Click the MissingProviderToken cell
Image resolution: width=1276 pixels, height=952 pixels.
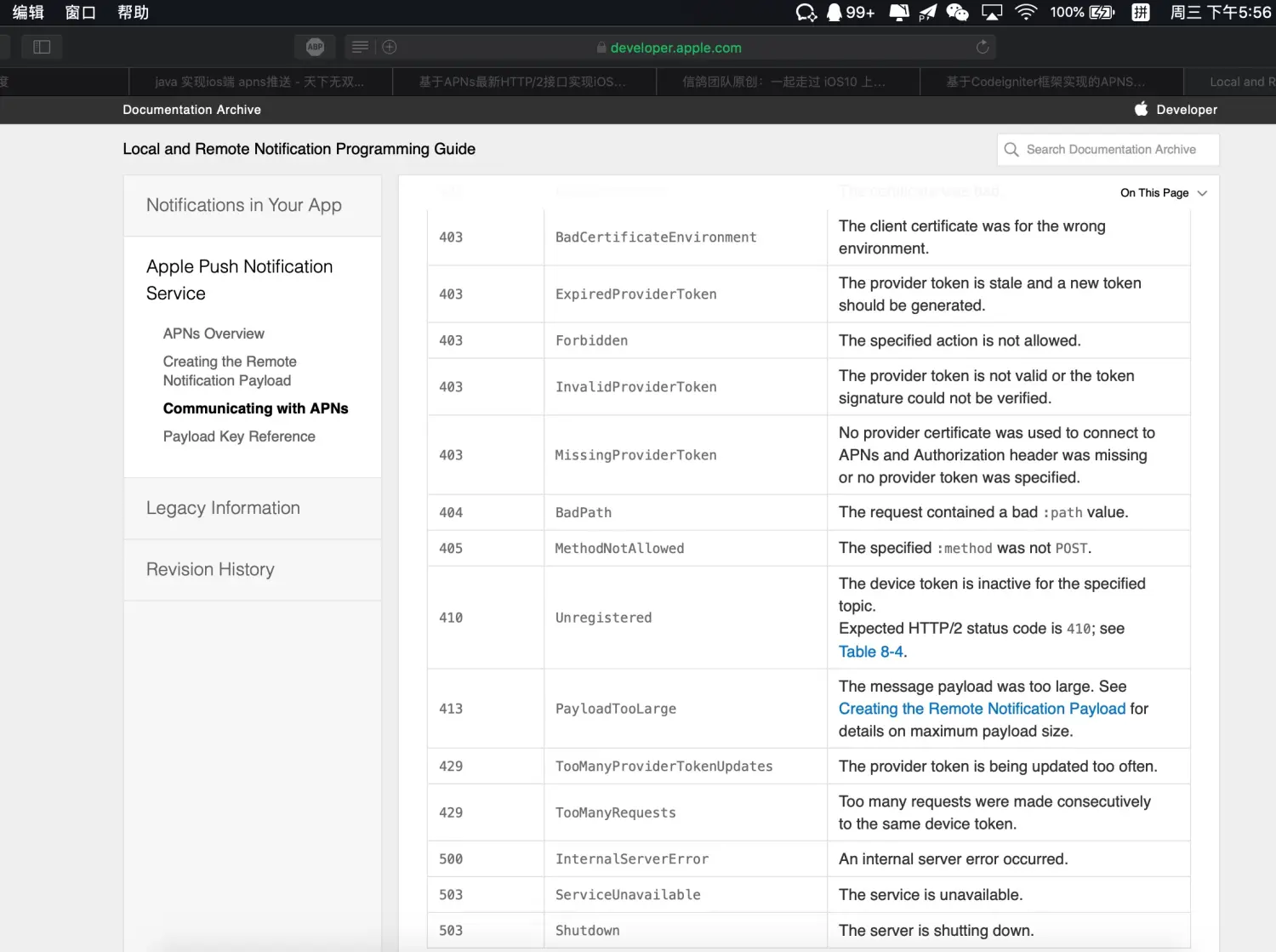[685, 455]
